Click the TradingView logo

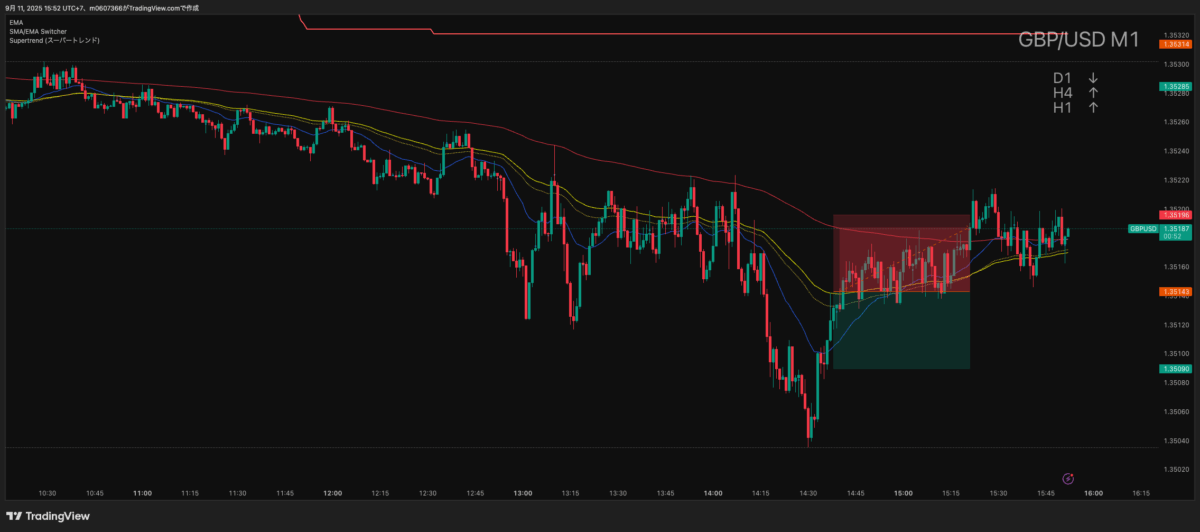click(x=48, y=516)
